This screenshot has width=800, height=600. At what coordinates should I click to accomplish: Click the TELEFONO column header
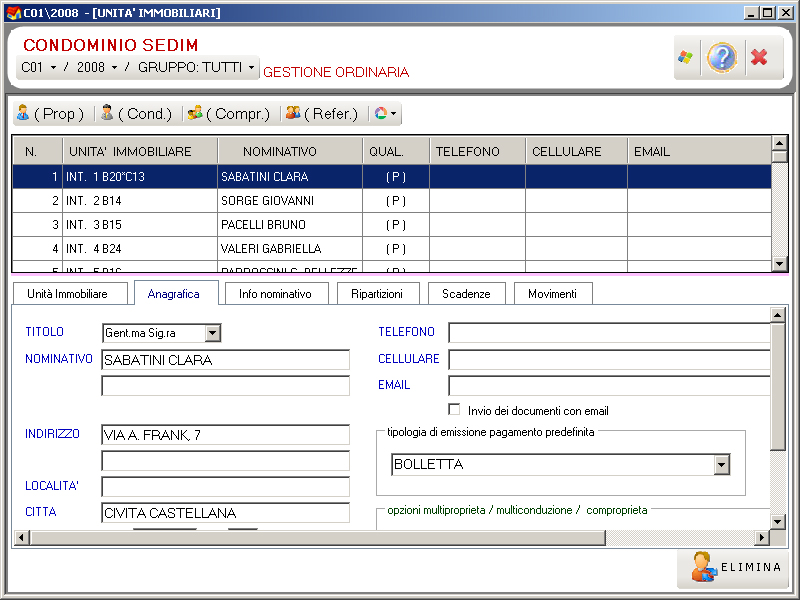pos(478,151)
